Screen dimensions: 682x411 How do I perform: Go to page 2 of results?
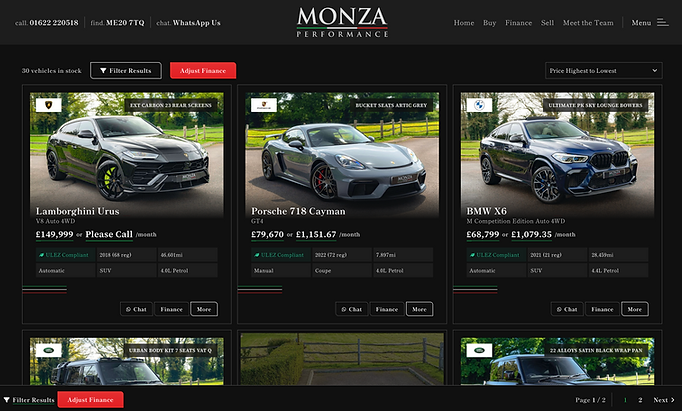click(x=640, y=400)
